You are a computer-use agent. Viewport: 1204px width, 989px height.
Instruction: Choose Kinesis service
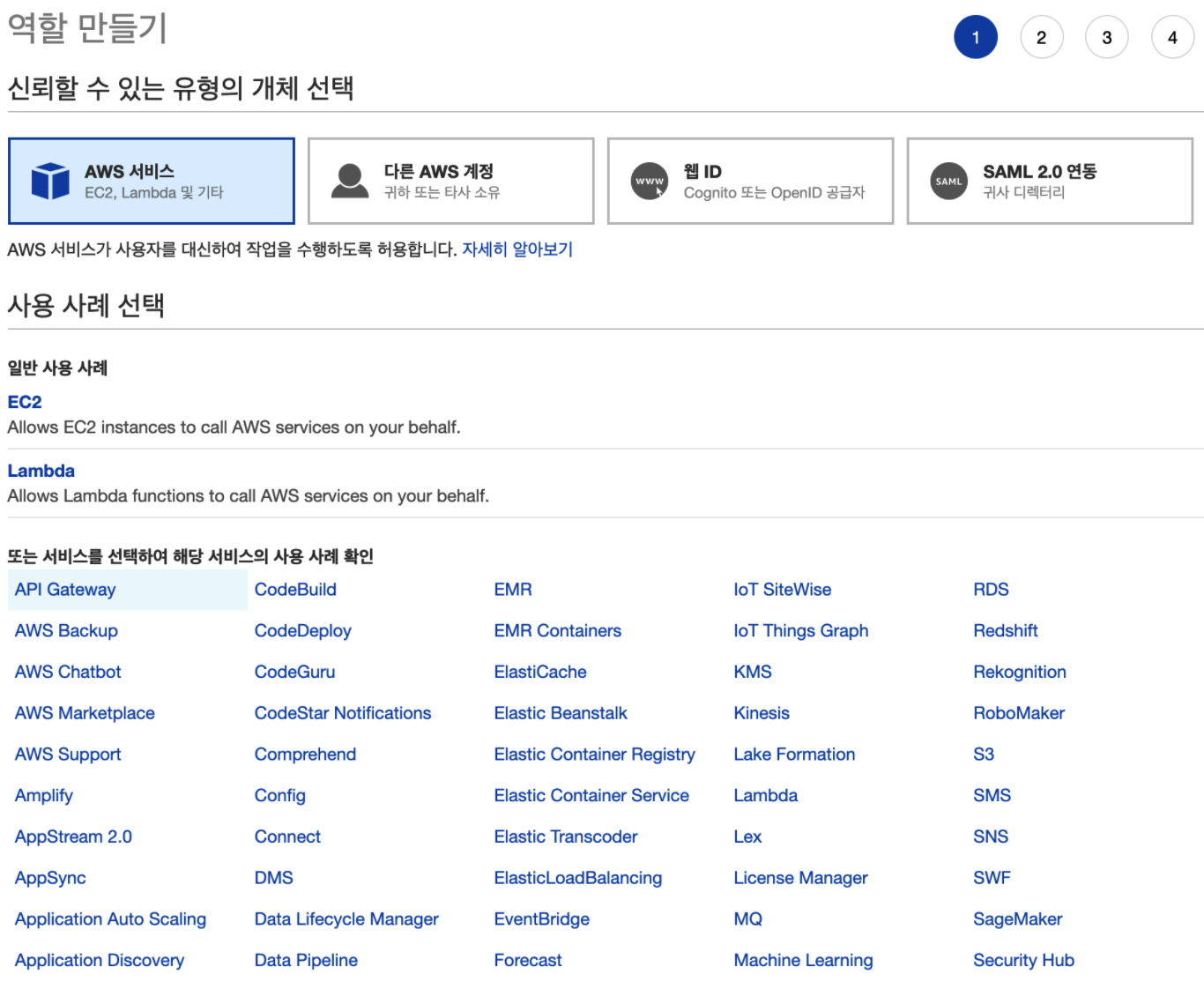click(x=762, y=713)
